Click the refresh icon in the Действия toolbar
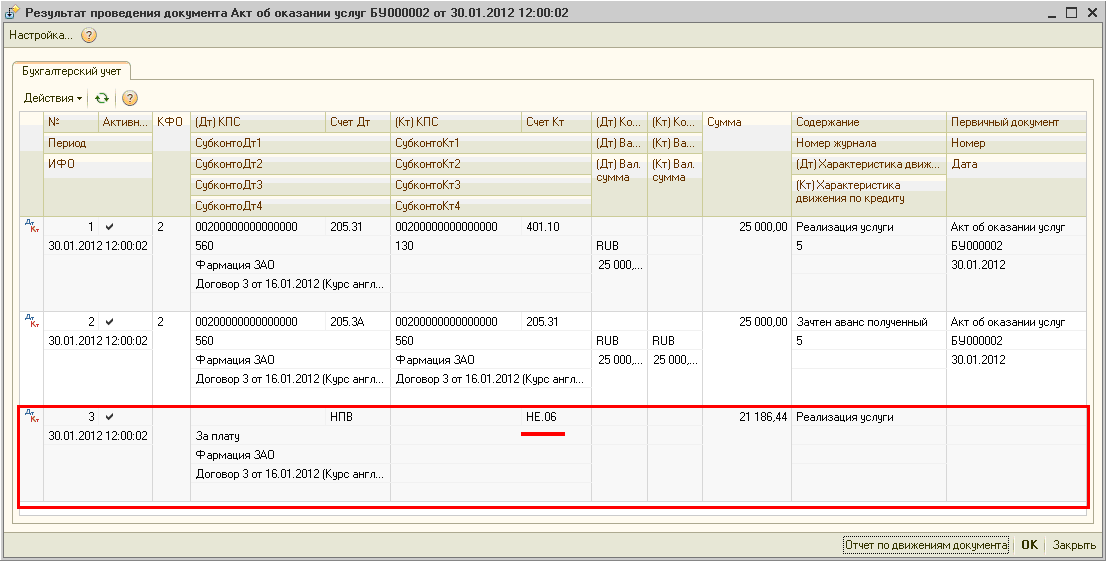This screenshot has width=1106, height=561. pyautogui.click(x=101, y=98)
